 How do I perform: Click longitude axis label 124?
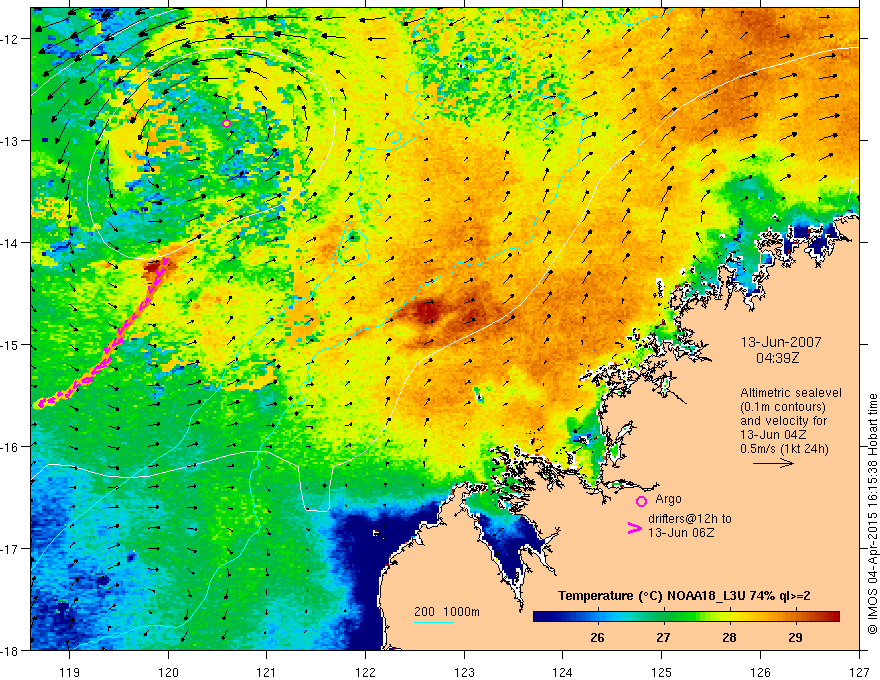click(563, 672)
